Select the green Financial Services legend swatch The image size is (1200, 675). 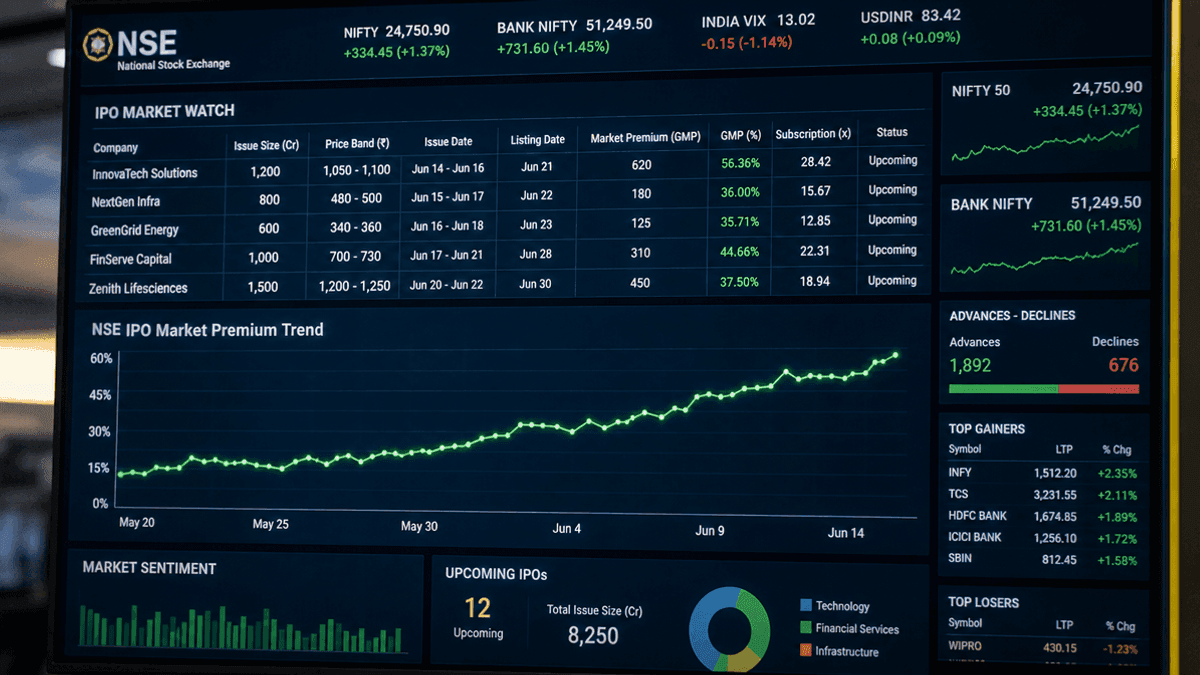[x=806, y=628]
